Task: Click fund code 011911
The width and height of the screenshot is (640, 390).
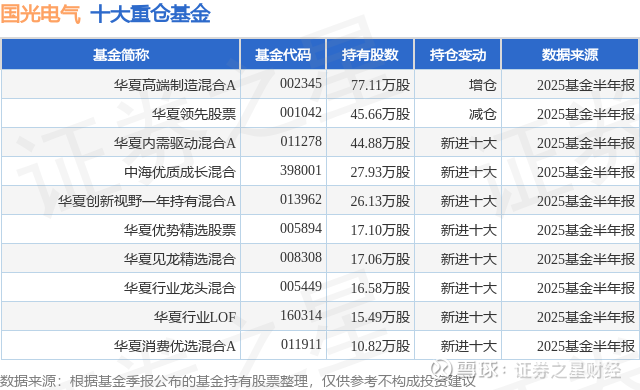Action: (301, 344)
